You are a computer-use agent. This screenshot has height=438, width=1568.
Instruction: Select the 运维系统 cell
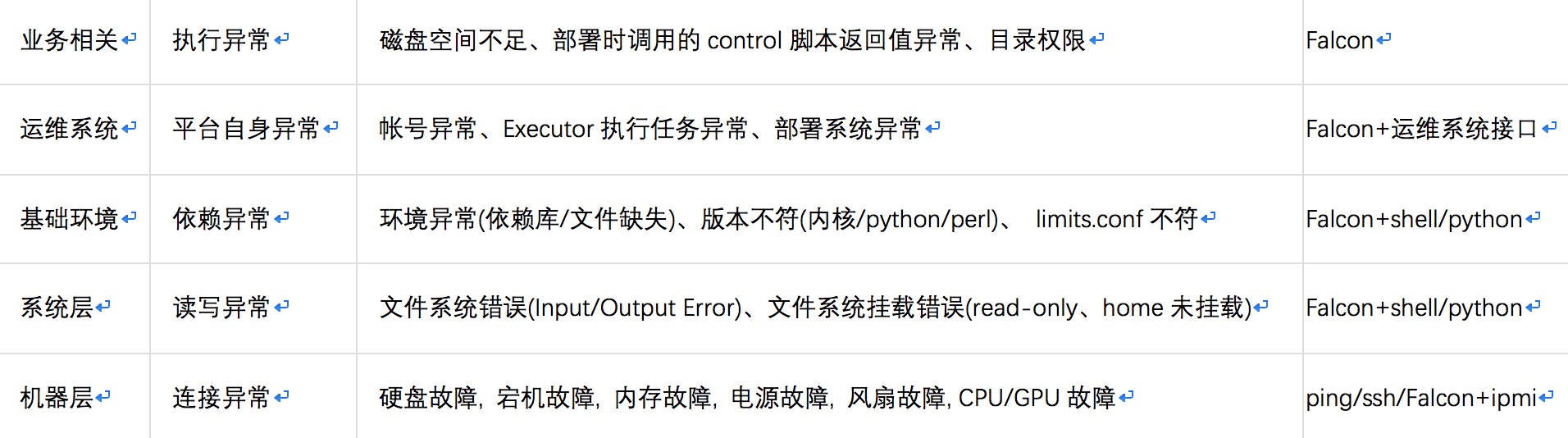pos(70,129)
